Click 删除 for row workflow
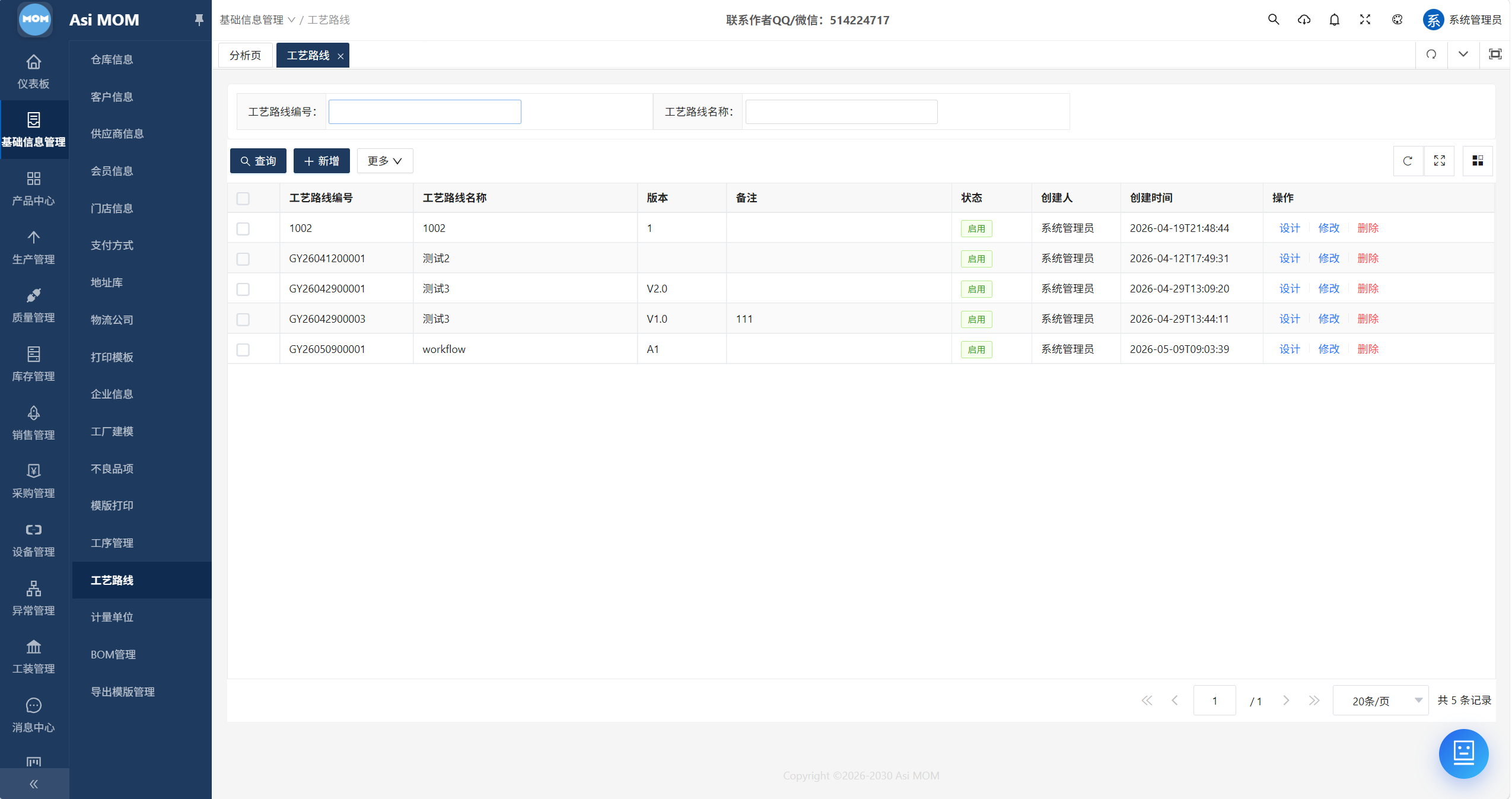This screenshot has width=1512, height=799. [1368, 349]
